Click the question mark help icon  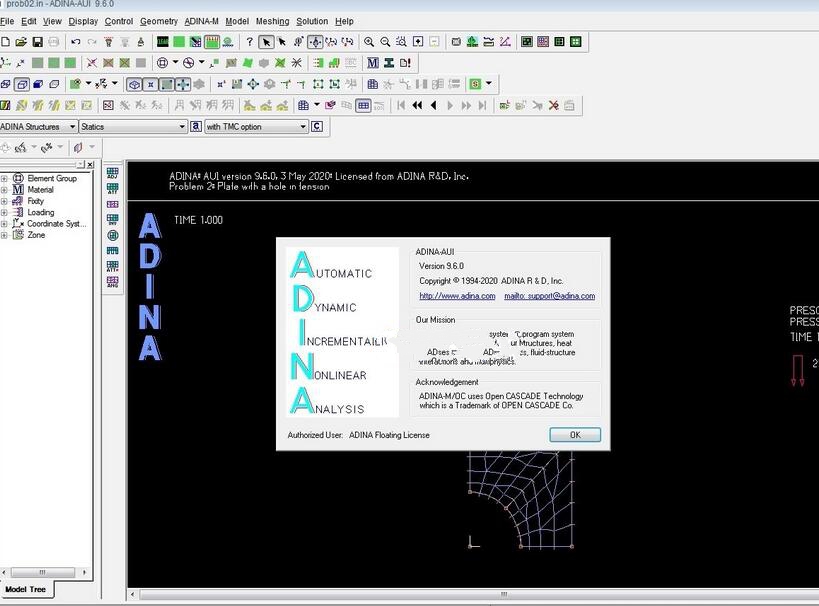(x=250, y=42)
